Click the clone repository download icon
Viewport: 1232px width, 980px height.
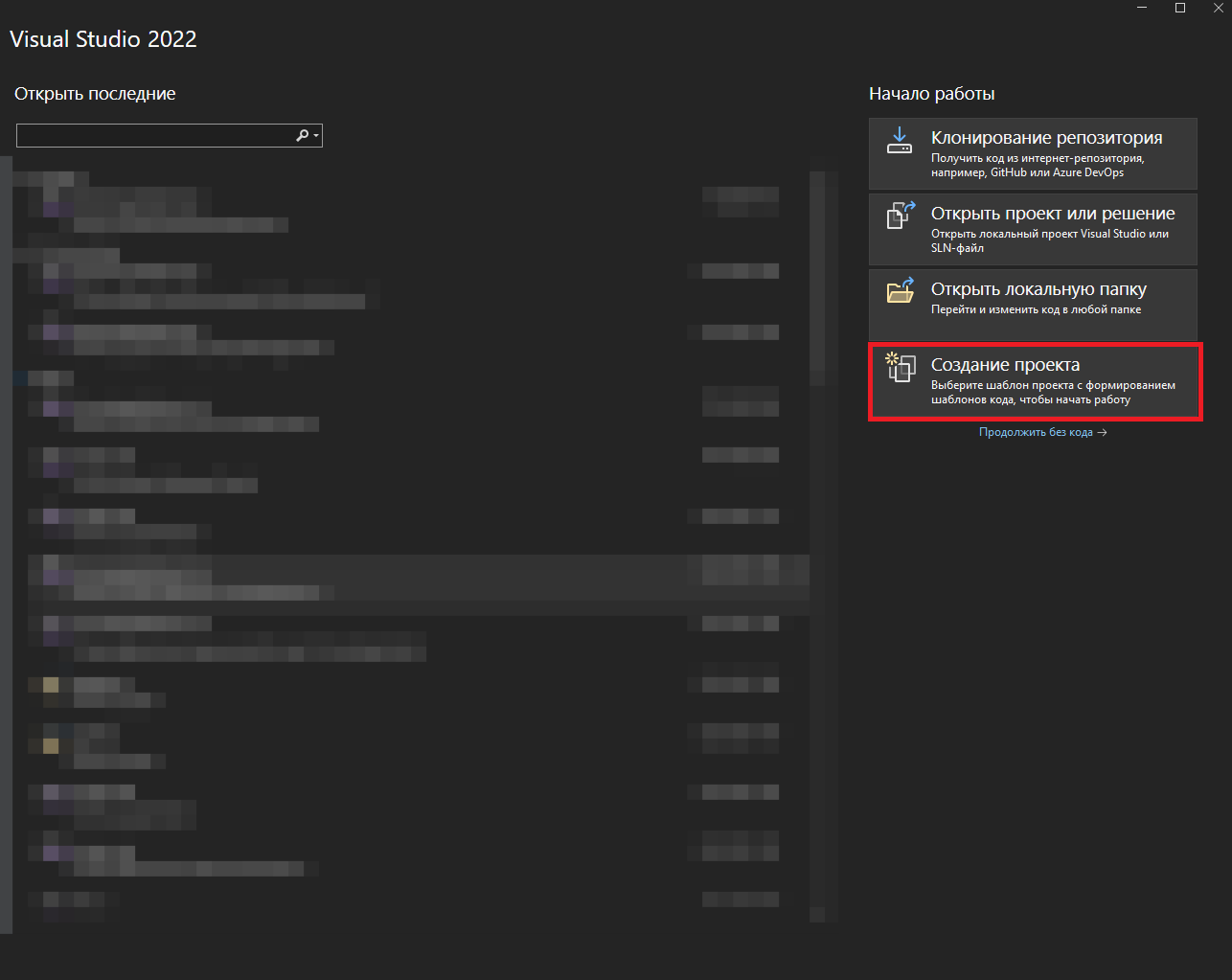click(899, 141)
